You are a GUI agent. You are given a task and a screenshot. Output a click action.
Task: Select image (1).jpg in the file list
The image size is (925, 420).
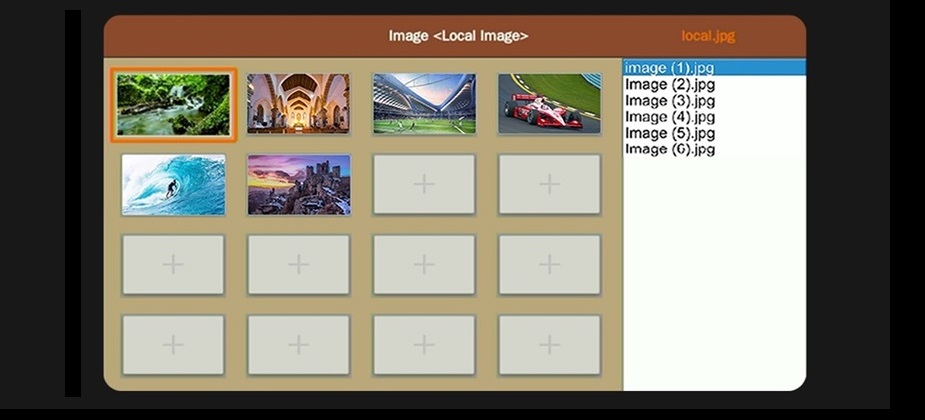point(670,68)
